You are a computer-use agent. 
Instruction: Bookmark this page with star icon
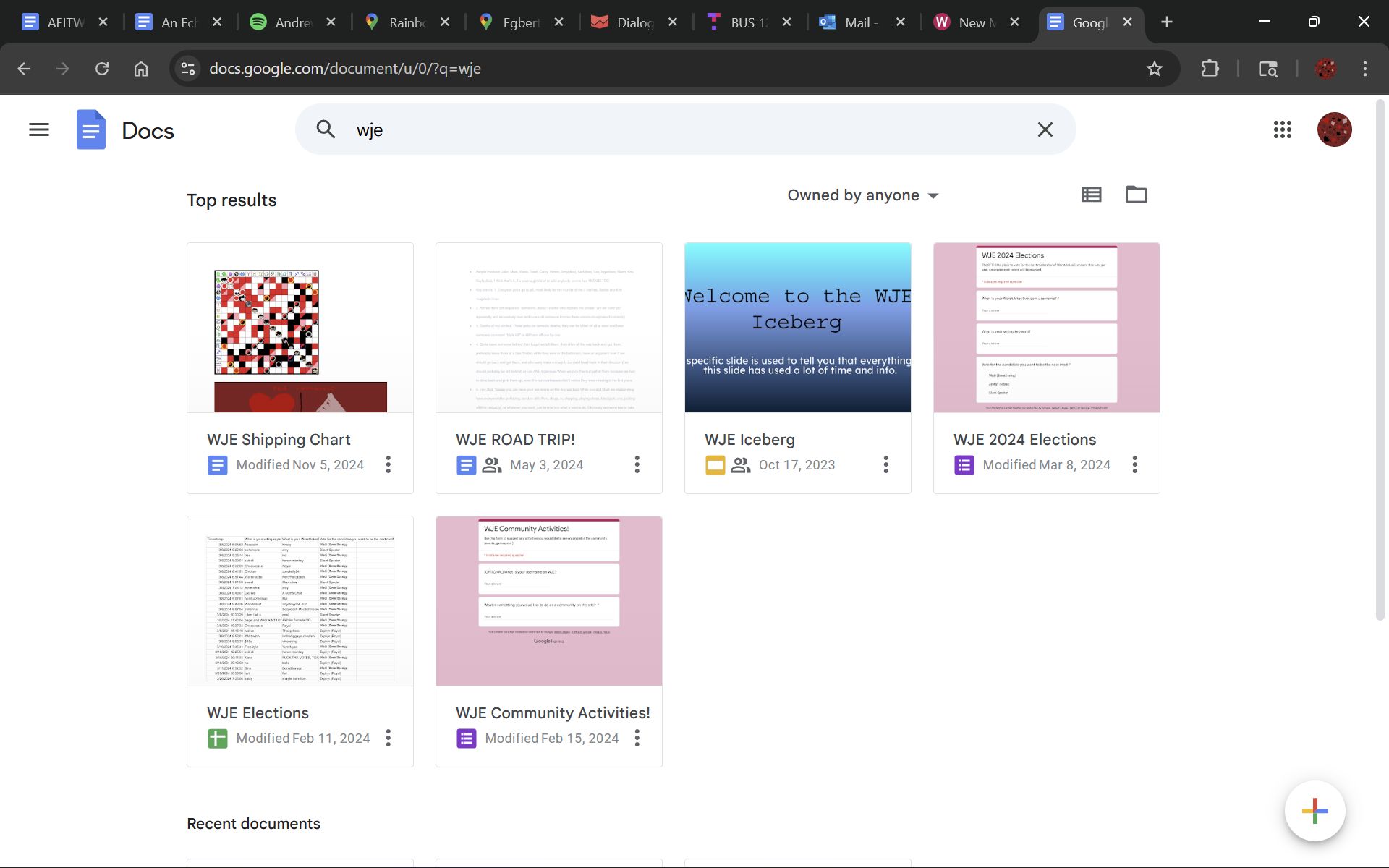(1154, 69)
